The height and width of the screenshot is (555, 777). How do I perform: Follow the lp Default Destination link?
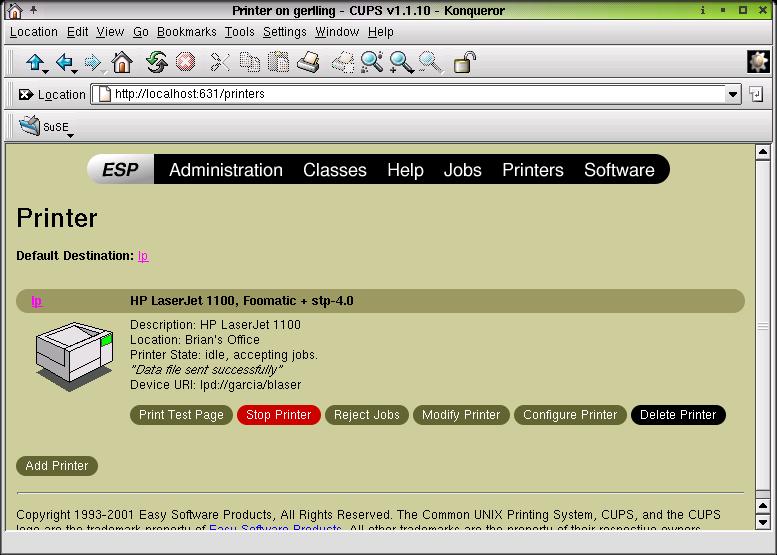(x=143, y=256)
